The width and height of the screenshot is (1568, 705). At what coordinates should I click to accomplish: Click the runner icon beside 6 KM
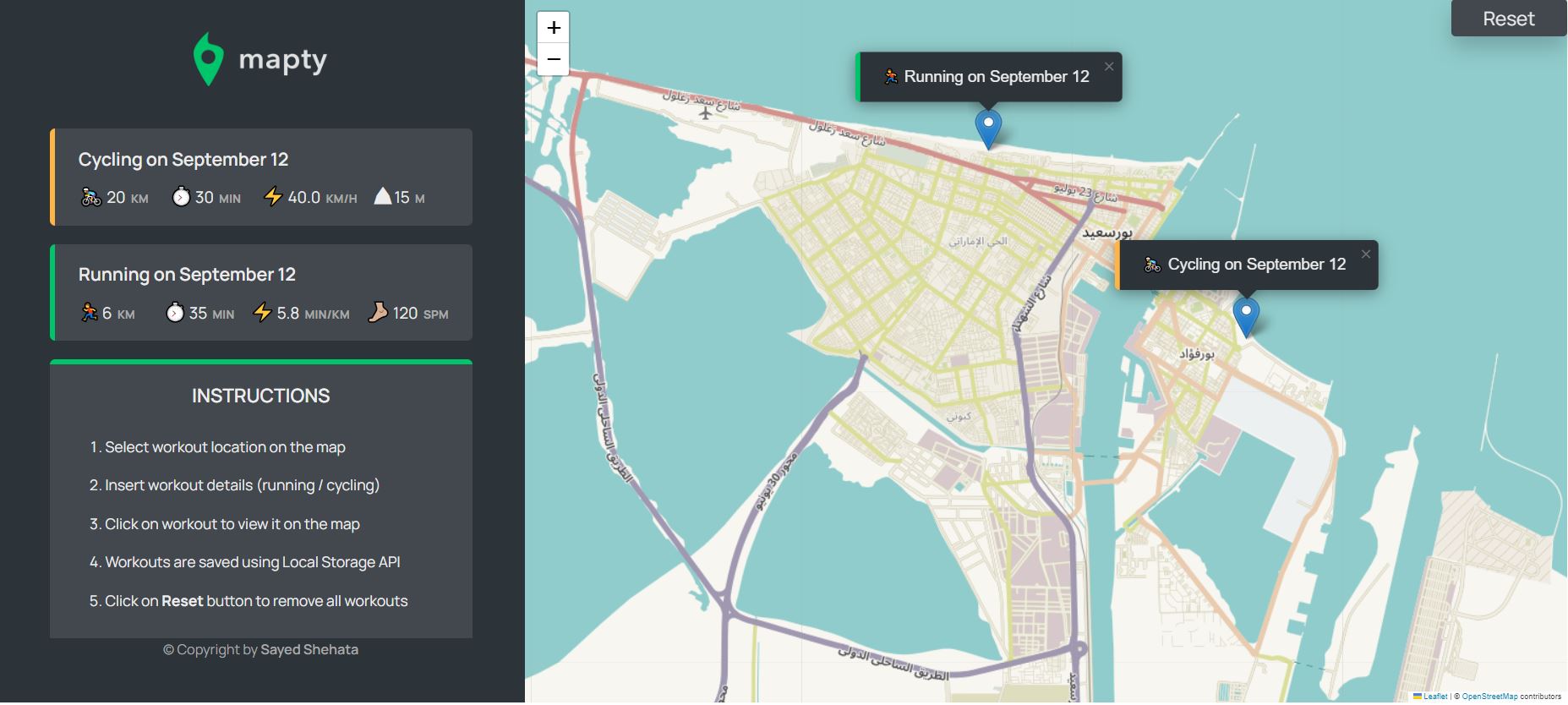(x=89, y=313)
